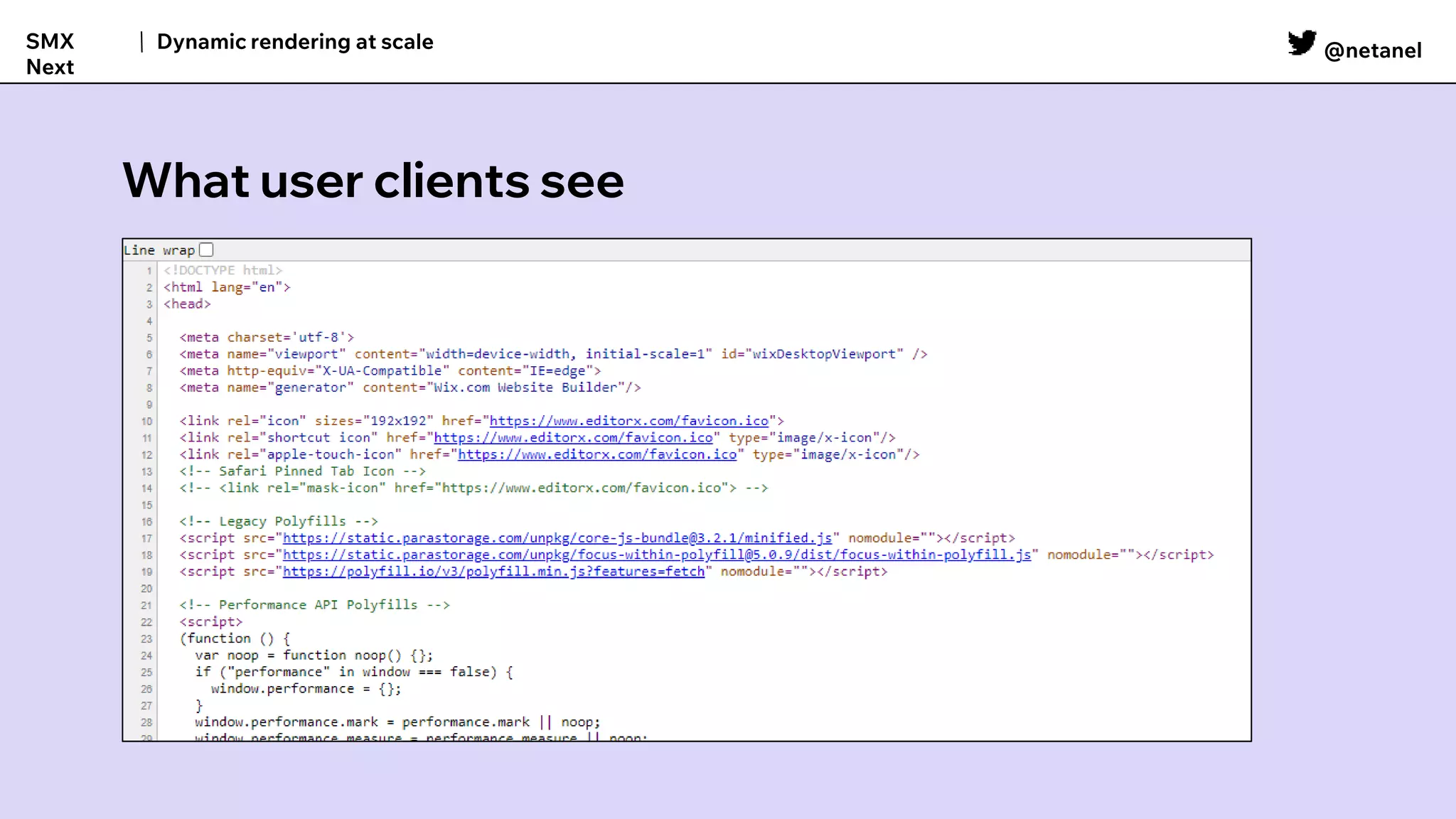The image size is (1456, 819).
Task: Click the commented mask-icon link line
Action: tap(473, 488)
